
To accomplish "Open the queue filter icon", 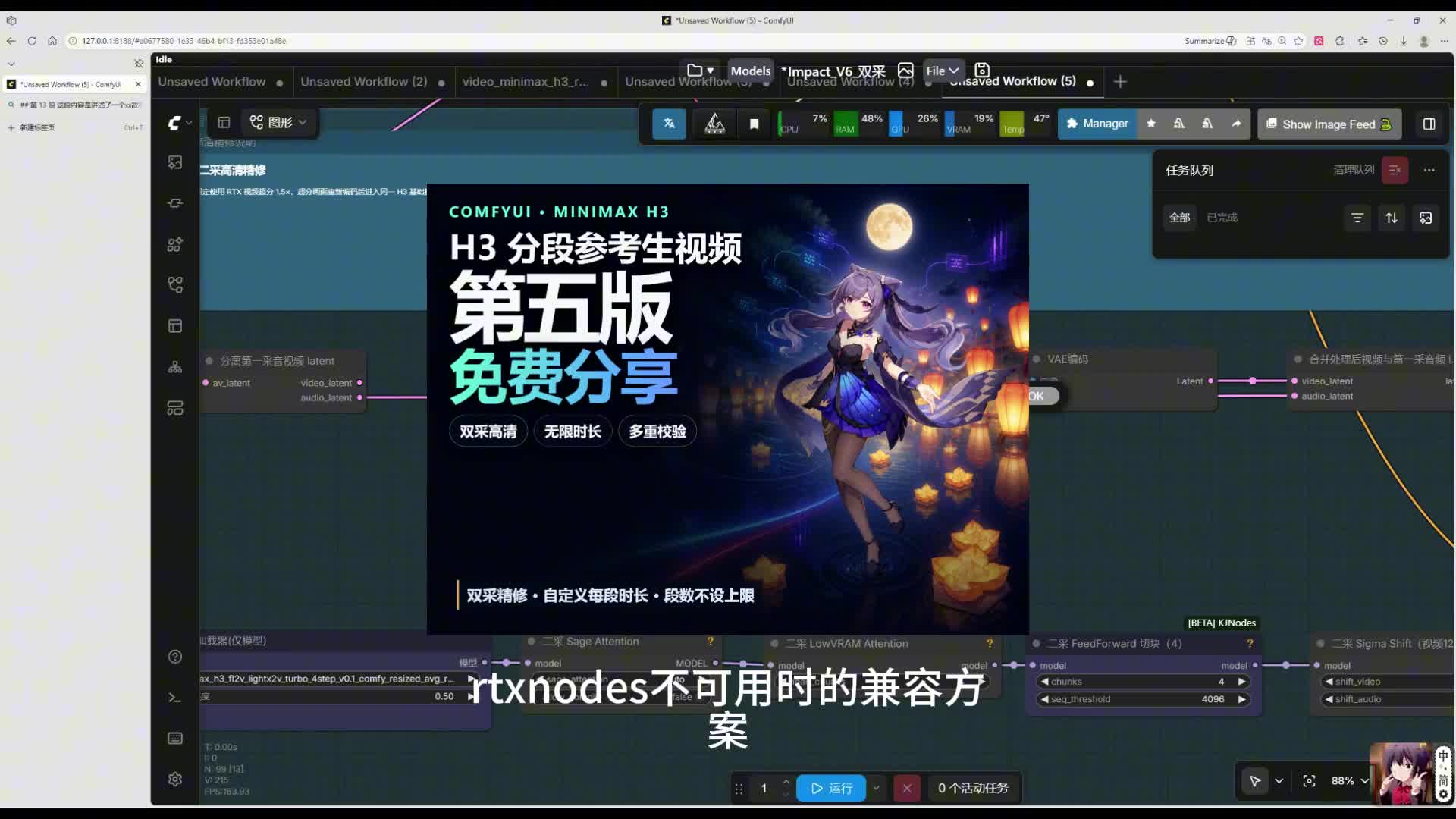I will pos(1357,218).
